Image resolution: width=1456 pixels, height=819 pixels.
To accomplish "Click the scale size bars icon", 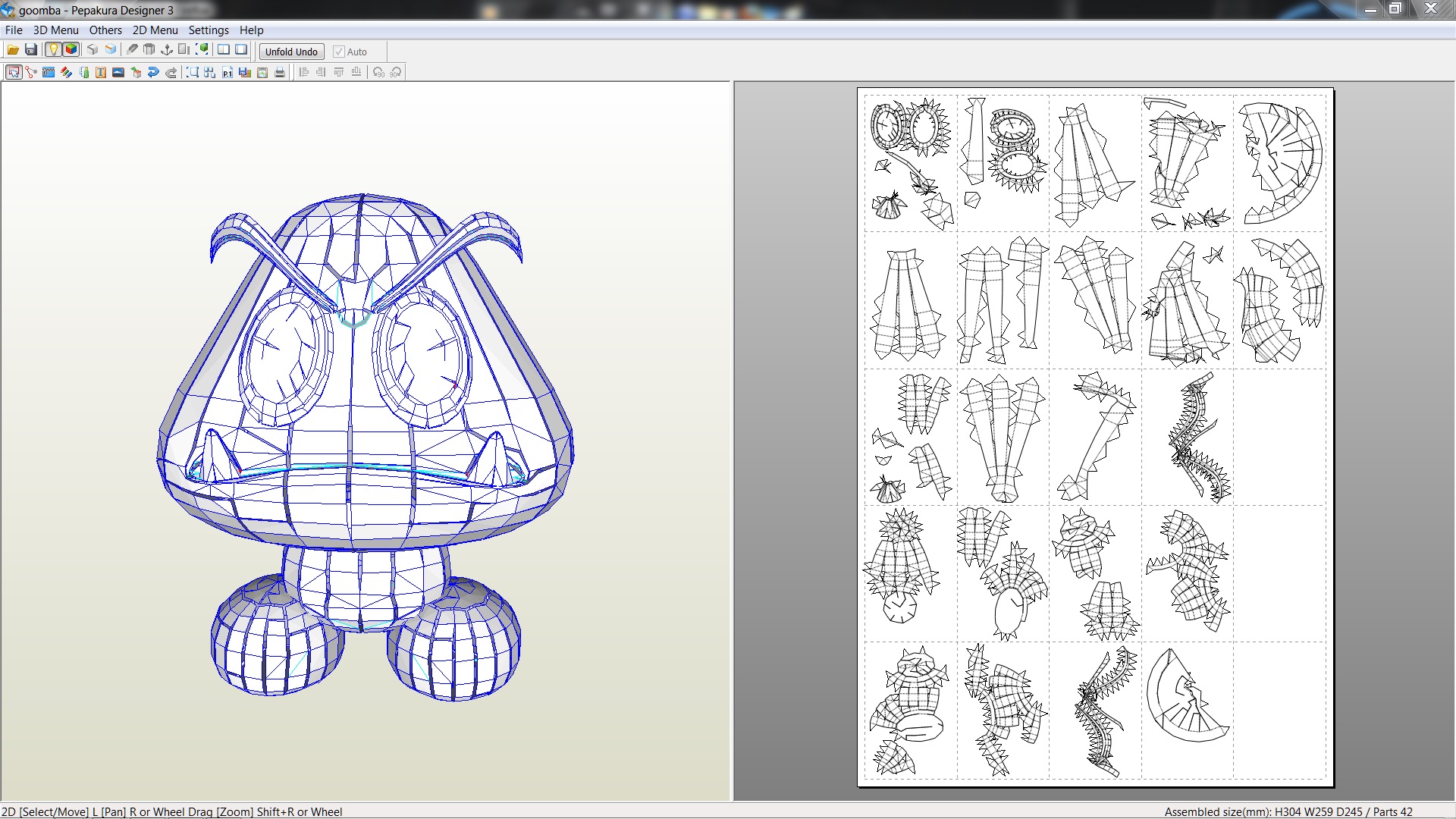I will pos(184,50).
